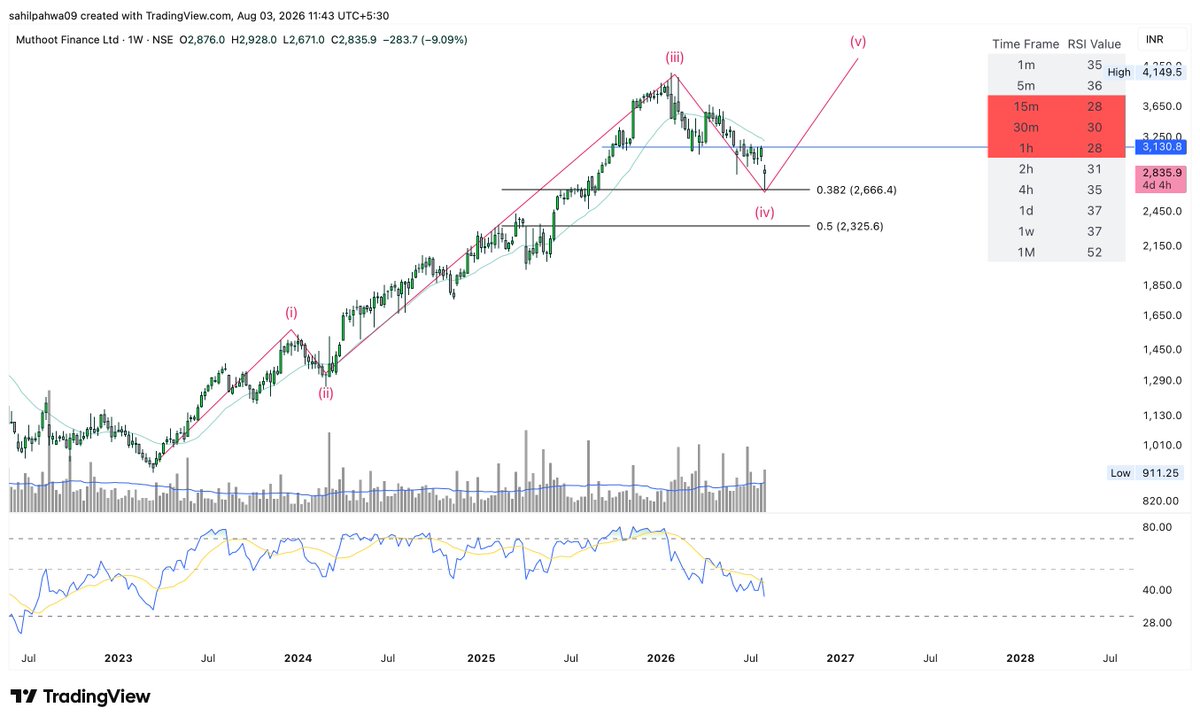Click the wave (v) label

click(x=858, y=41)
